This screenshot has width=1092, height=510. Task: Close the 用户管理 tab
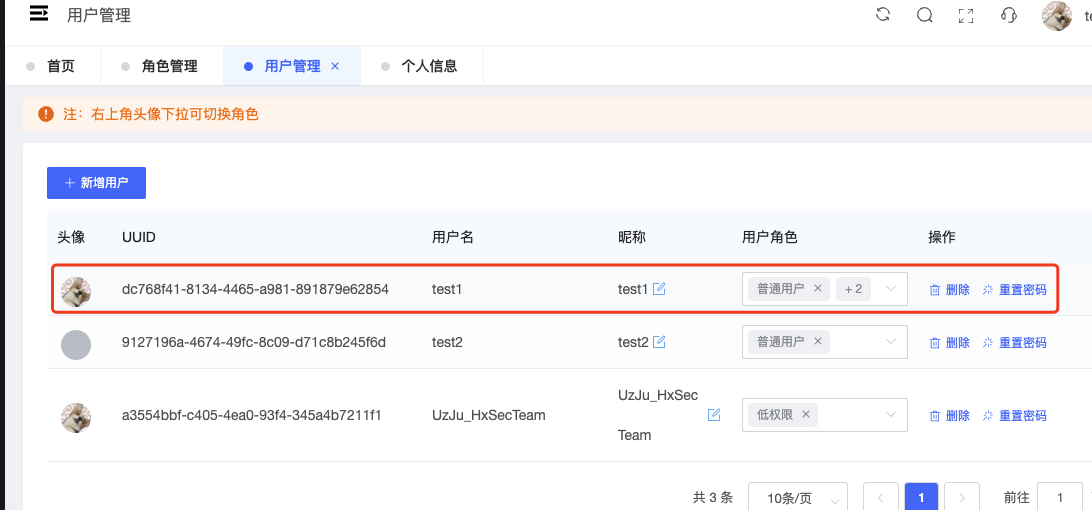[335, 66]
